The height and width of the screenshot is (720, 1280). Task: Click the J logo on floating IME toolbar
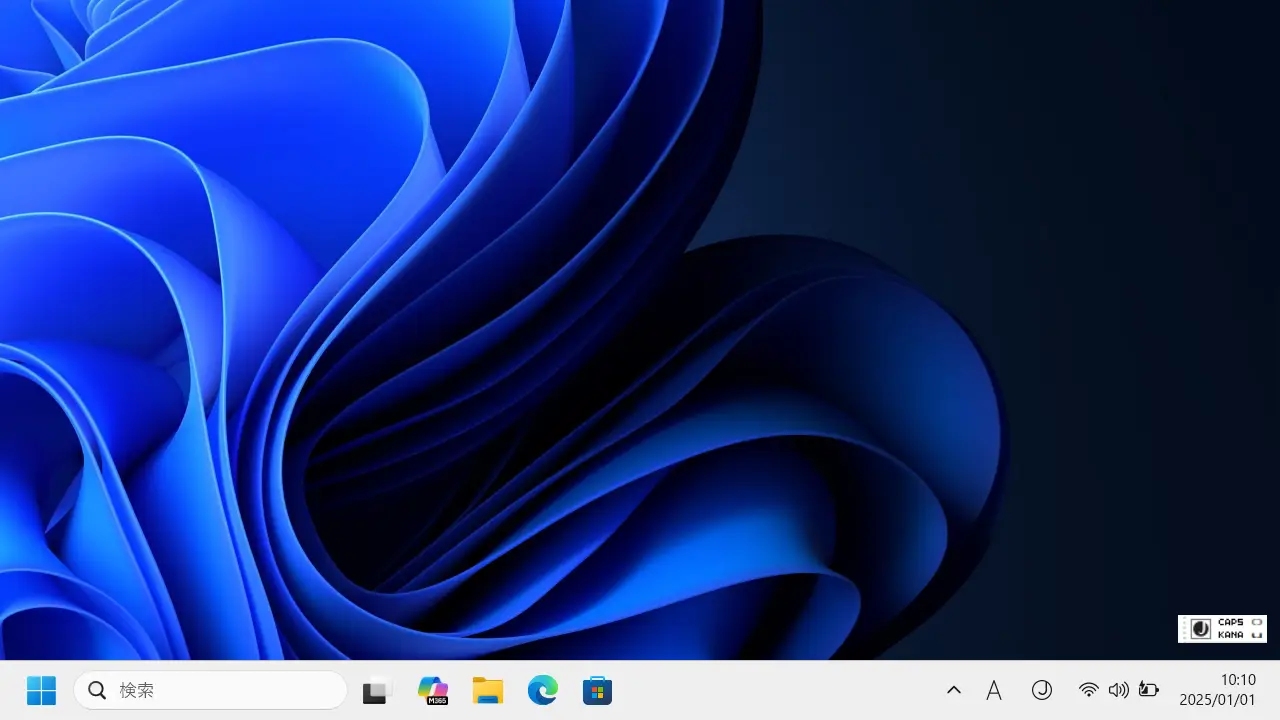[1201, 629]
